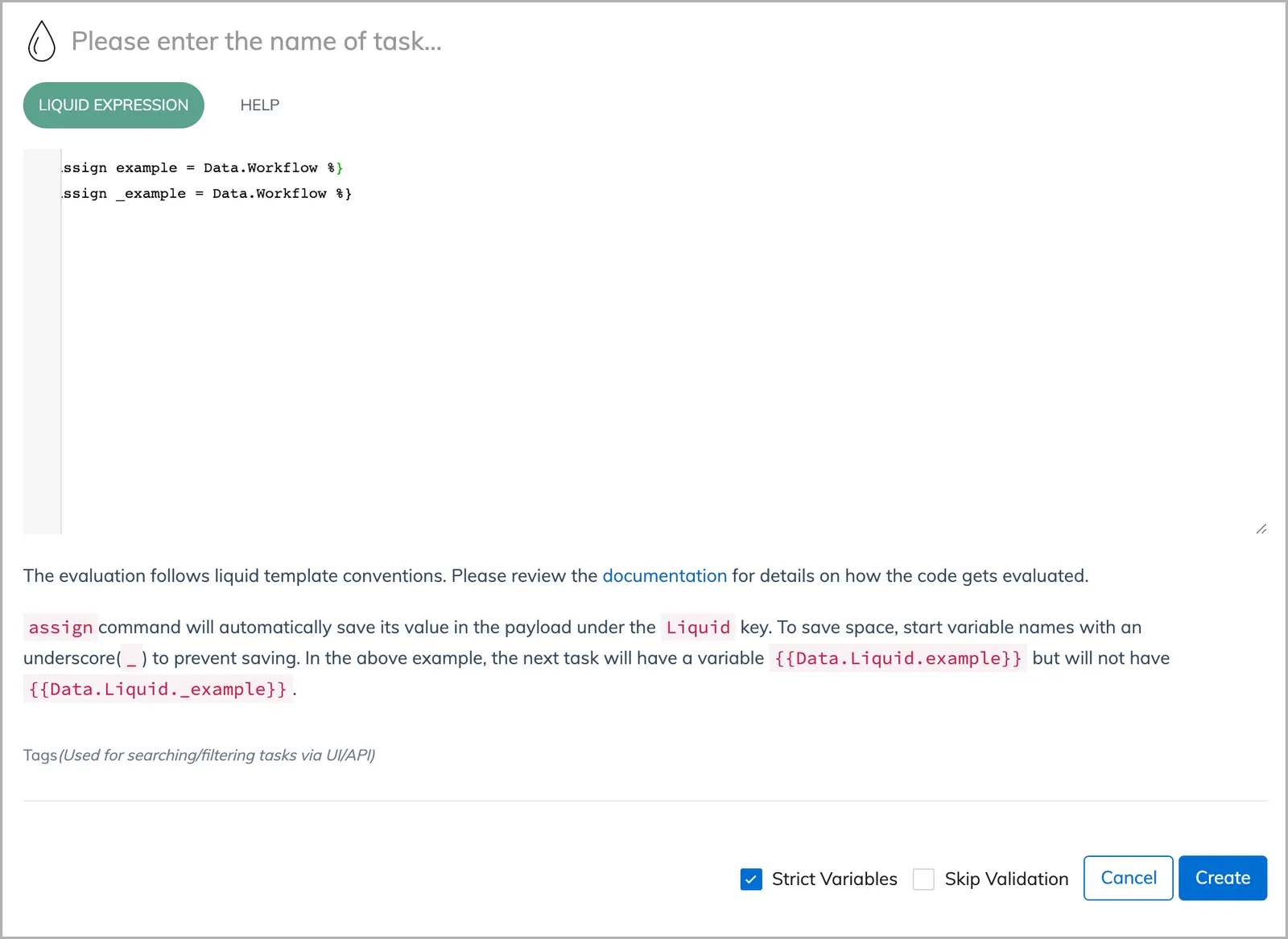Enable the Skip Validation checkbox
1288x939 pixels.
click(923, 879)
